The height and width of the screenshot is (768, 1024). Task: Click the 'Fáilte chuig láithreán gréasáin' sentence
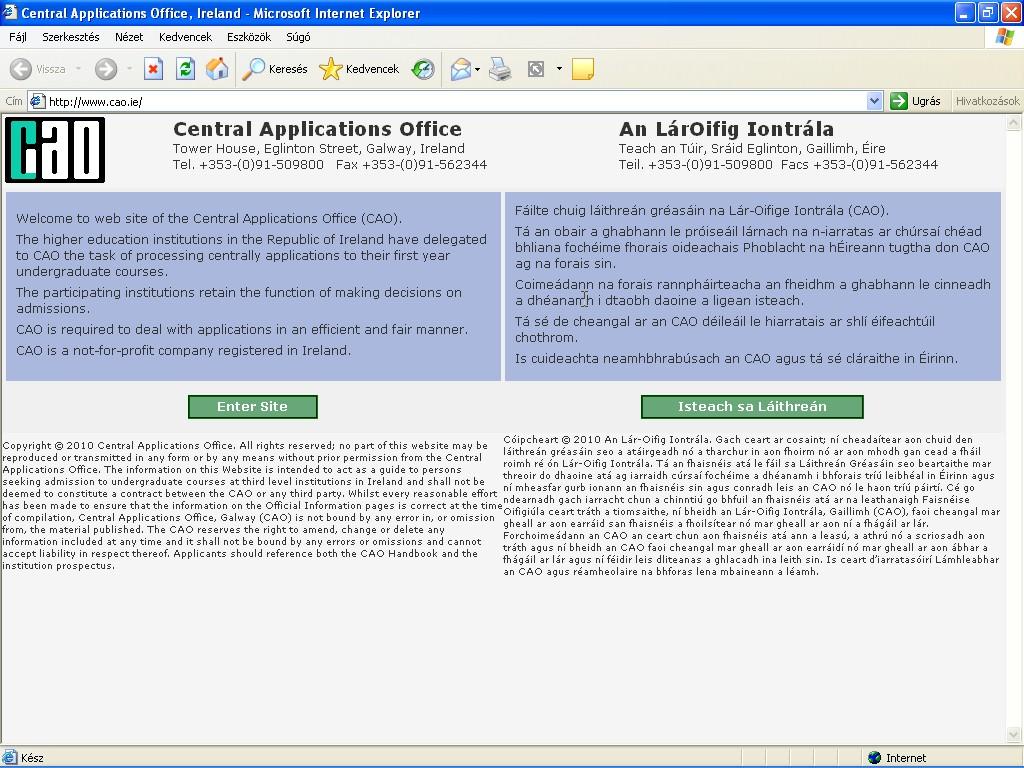(x=702, y=211)
